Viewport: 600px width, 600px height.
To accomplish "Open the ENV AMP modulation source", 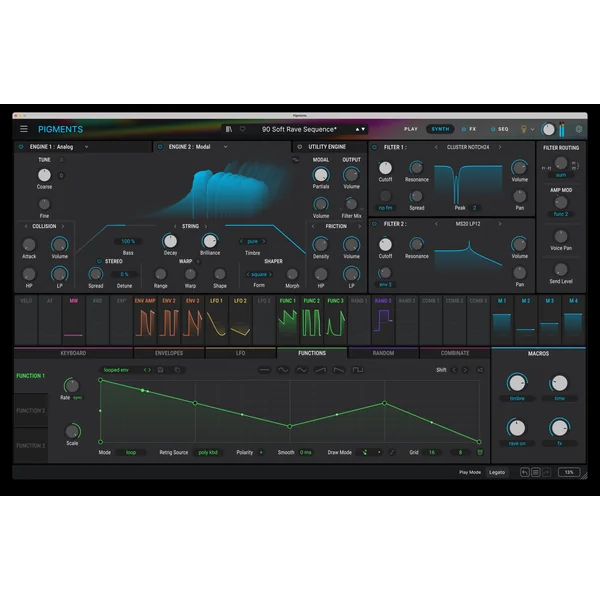I will [x=145, y=320].
